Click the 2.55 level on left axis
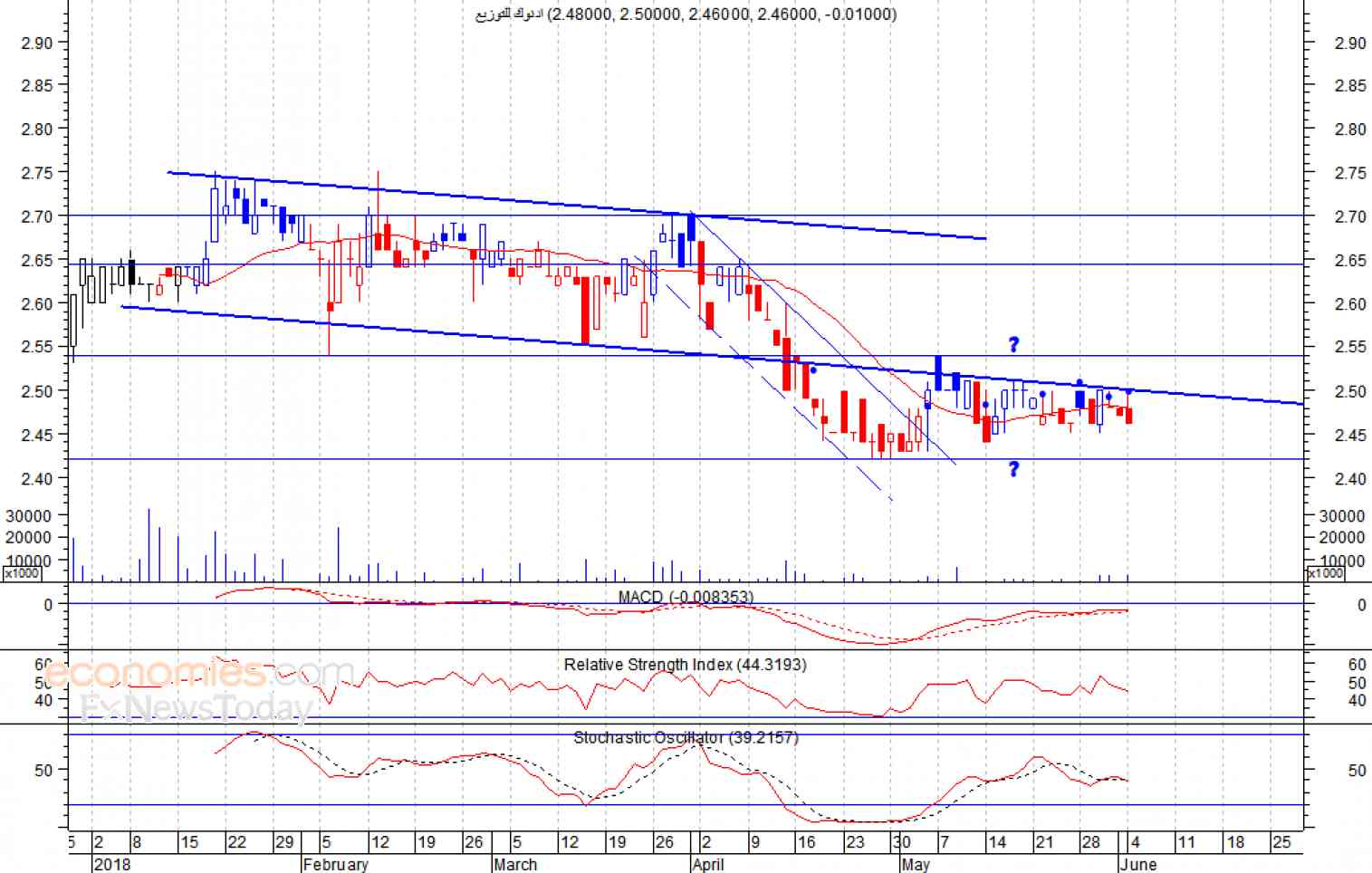1372x873 pixels. coord(36,347)
